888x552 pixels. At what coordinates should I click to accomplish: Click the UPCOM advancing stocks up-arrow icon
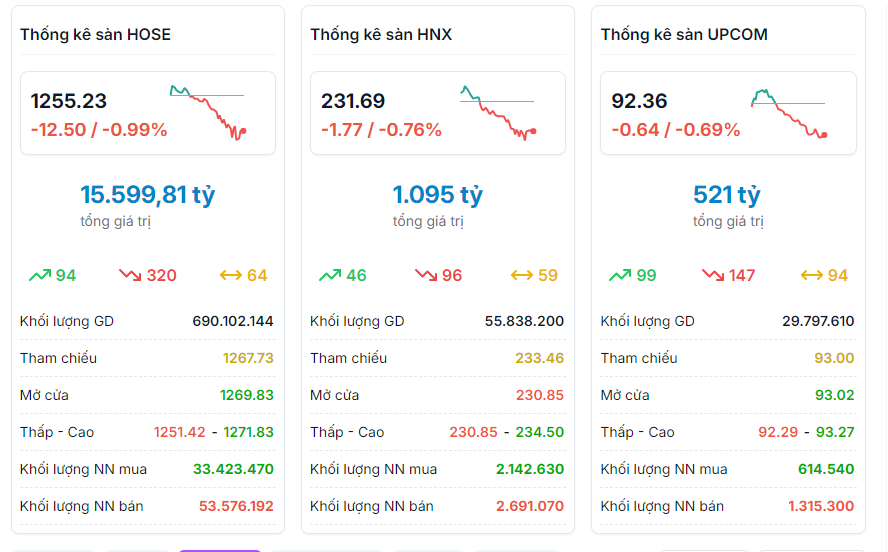620,275
